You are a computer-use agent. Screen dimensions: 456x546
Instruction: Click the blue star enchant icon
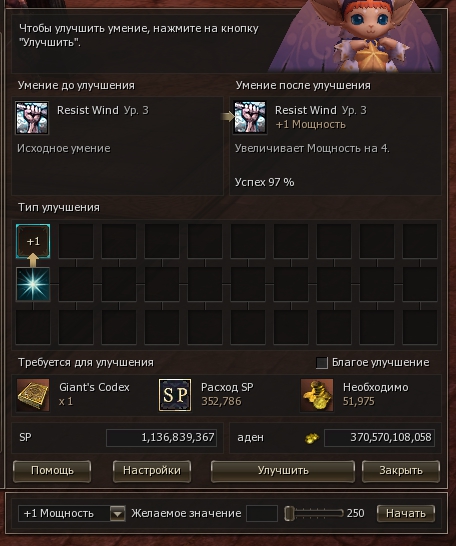(x=33, y=284)
